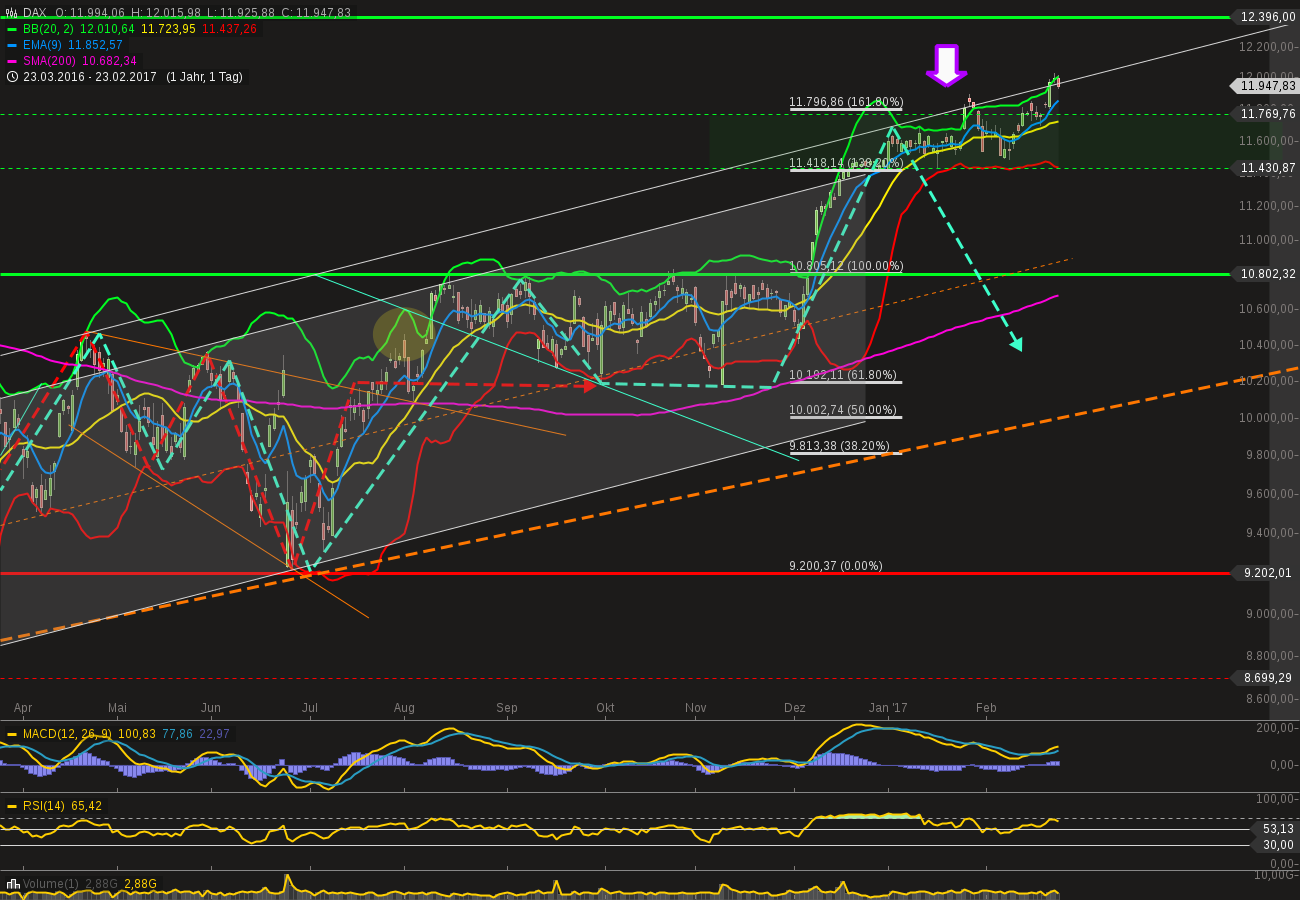1300x900 pixels.
Task: Click the bar-chart icon beside Volume(1)
Action: click(13, 884)
